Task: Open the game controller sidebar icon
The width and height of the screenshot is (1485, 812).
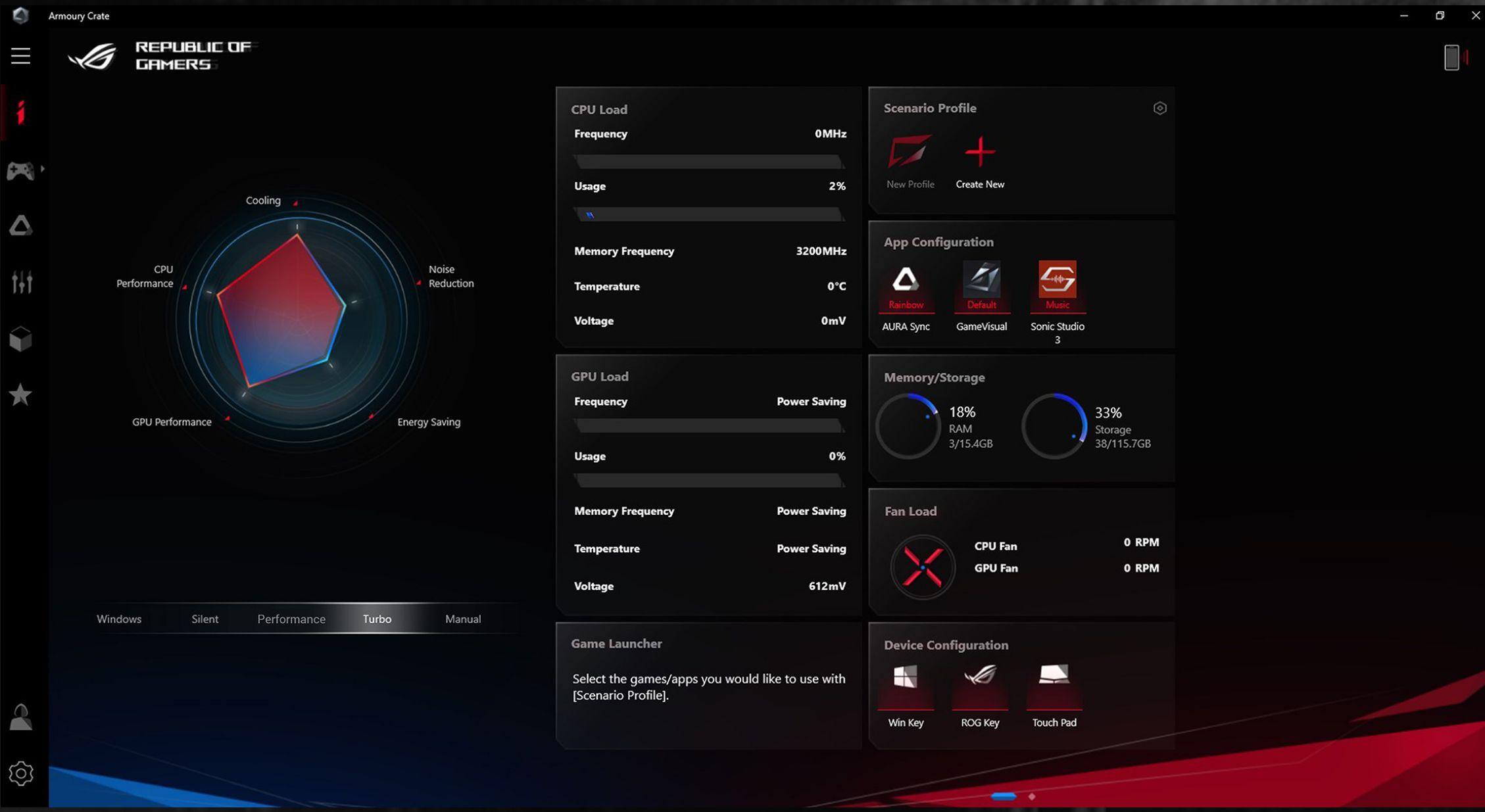Action: coord(20,171)
